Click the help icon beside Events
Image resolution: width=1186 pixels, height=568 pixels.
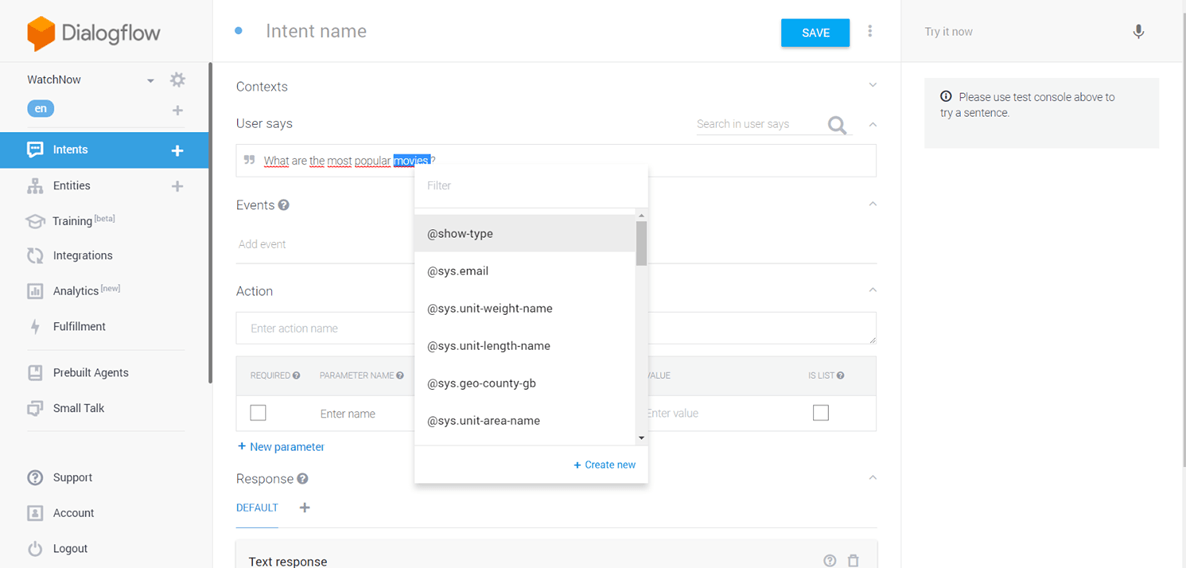[284, 205]
